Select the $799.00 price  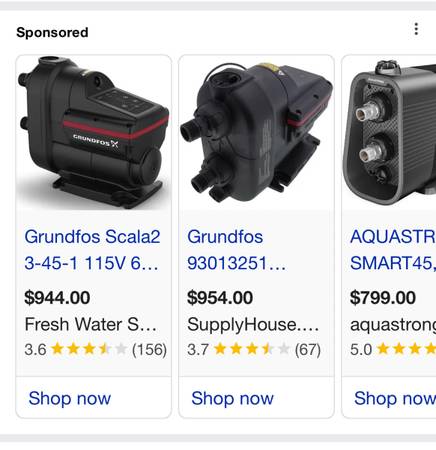coord(383,298)
